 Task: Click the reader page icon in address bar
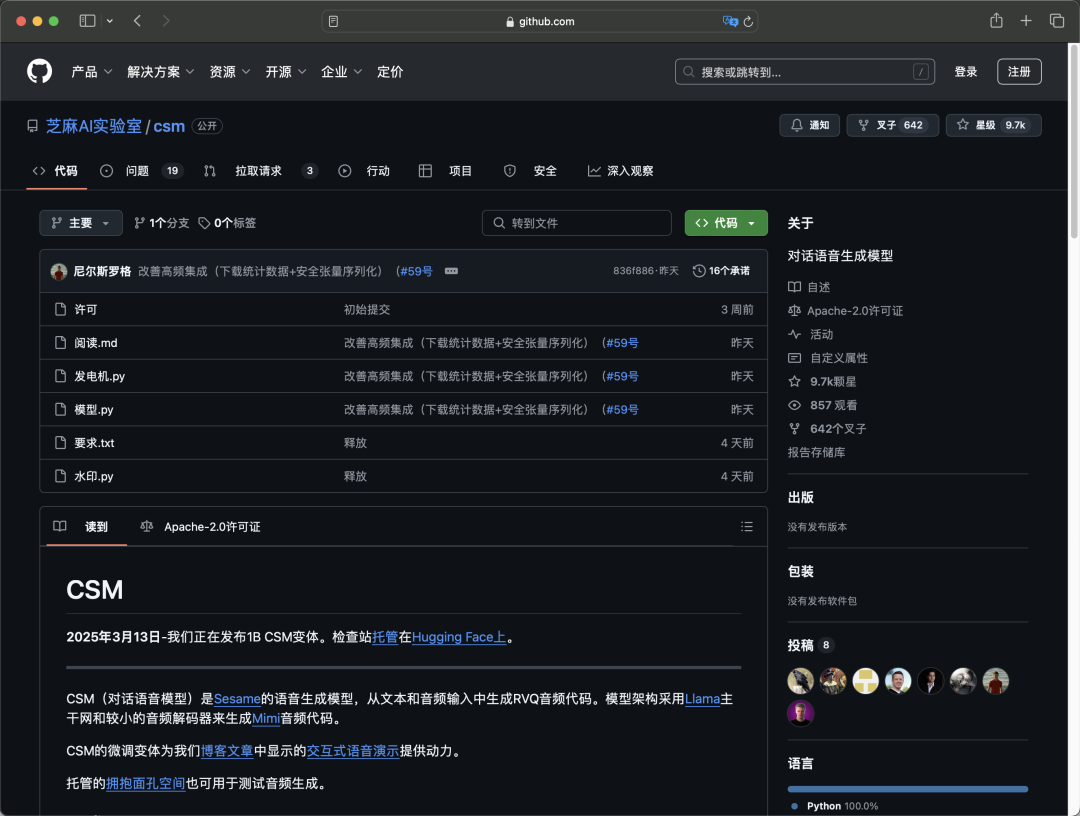pyautogui.click(x=333, y=21)
